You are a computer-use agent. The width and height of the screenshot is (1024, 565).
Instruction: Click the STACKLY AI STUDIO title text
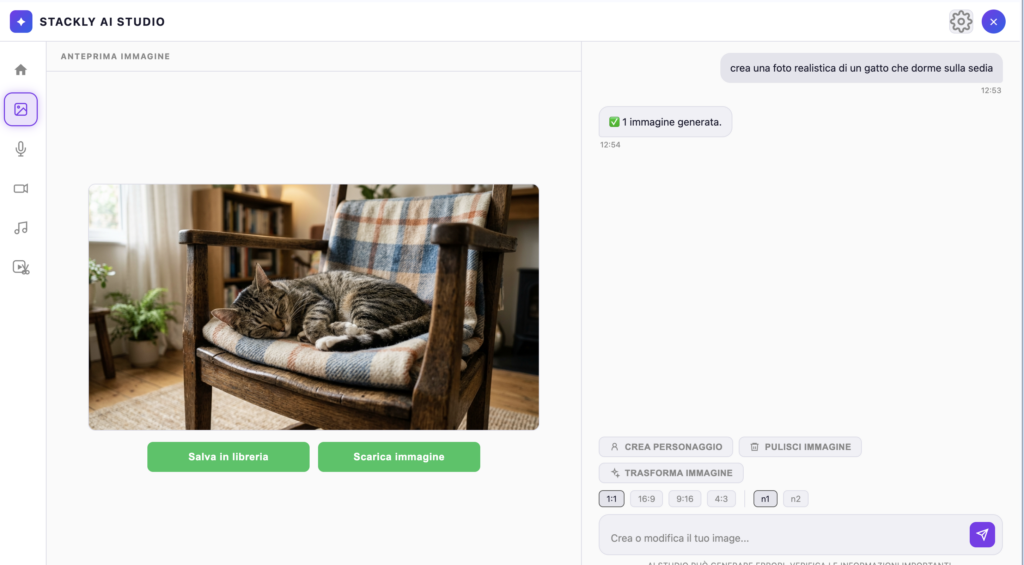point(103,22)
